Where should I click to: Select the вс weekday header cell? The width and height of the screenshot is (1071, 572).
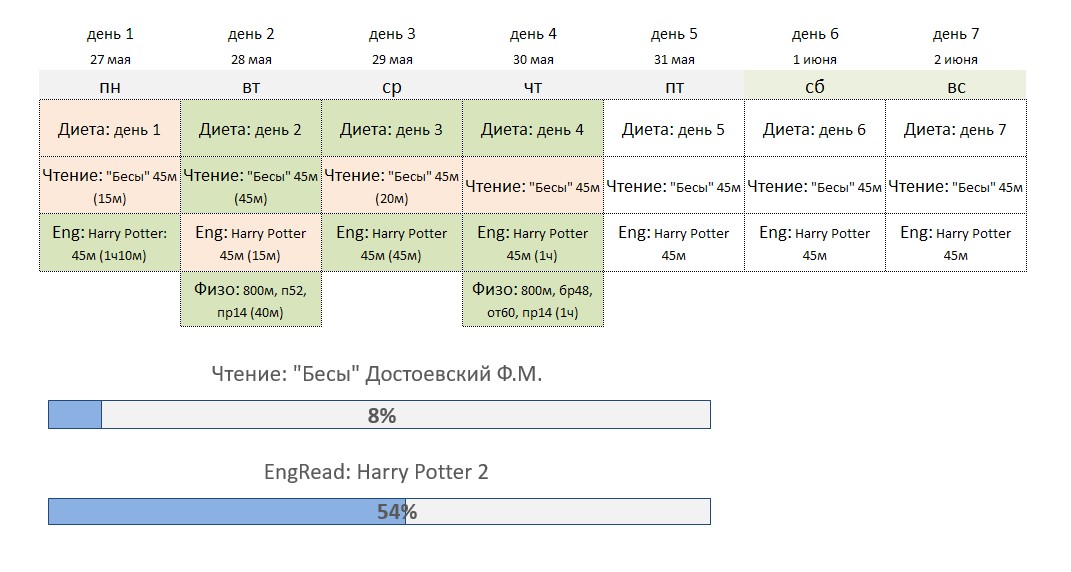956,86
